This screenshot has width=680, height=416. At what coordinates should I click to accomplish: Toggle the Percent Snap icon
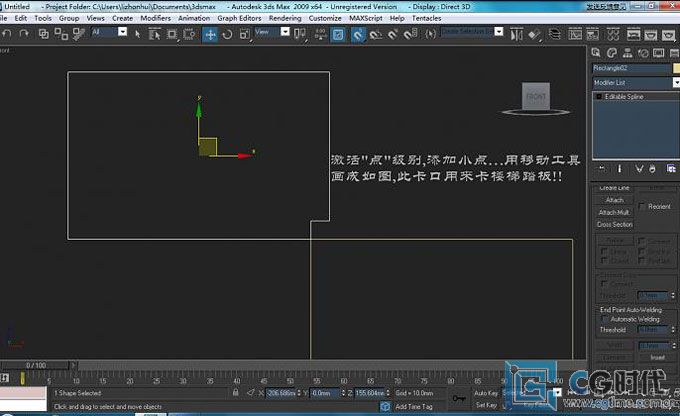point(393,34)
